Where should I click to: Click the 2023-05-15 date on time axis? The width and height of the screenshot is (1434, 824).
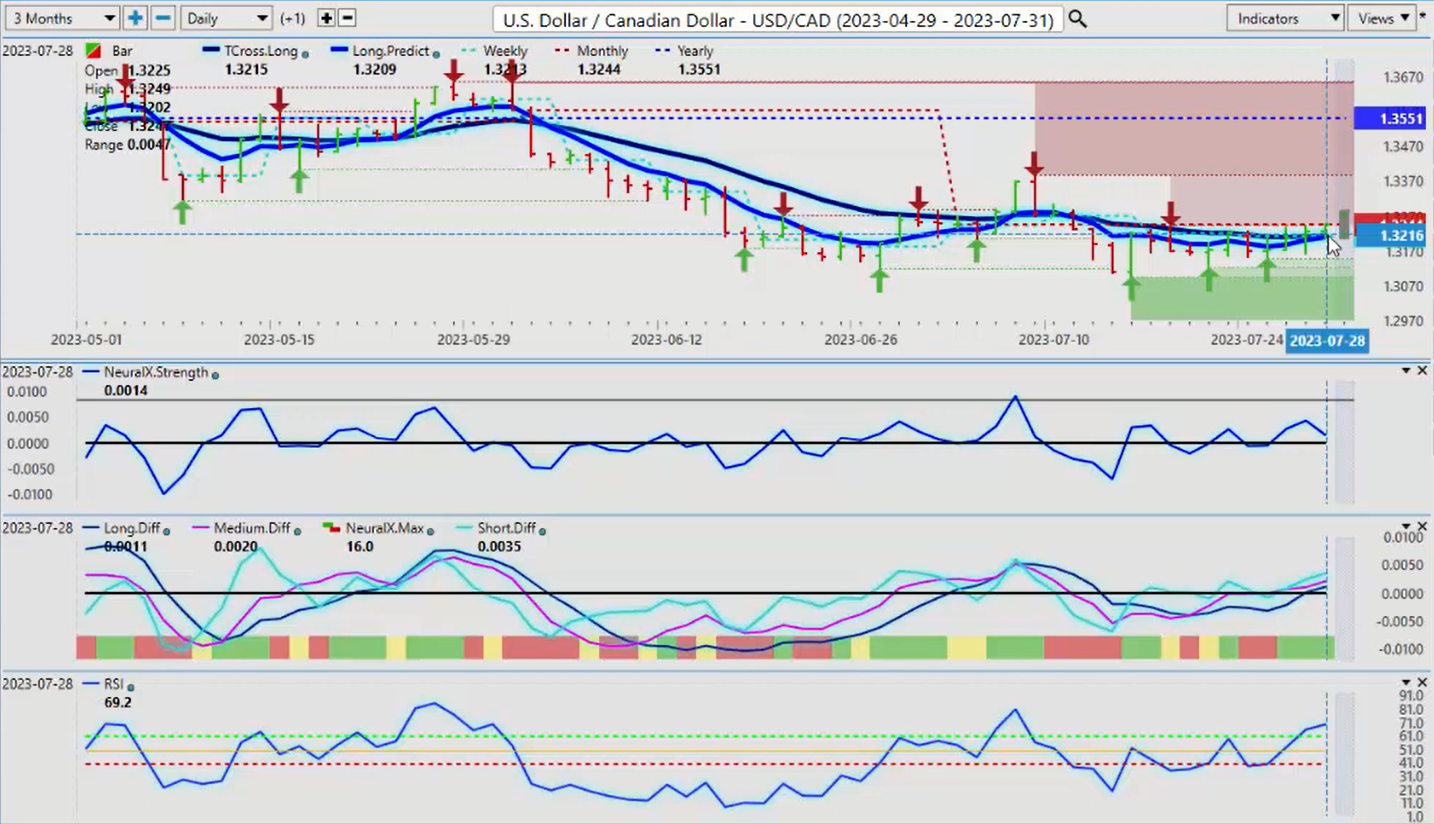[280, 340]
